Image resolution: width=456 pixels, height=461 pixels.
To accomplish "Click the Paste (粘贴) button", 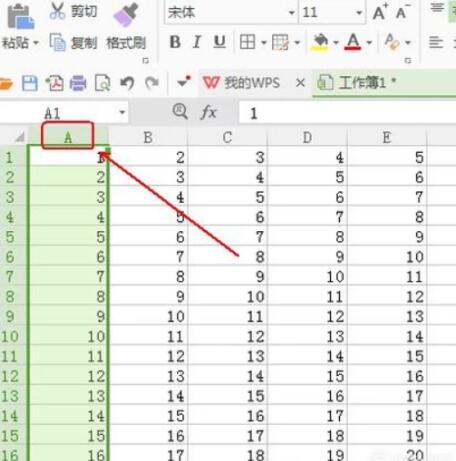I will coord(21,25).
